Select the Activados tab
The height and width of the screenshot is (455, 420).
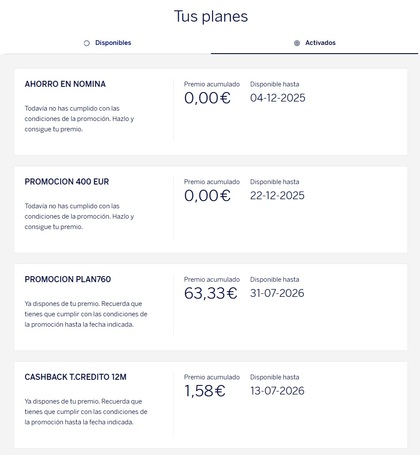pyautogui.click(x=314, y=43)
